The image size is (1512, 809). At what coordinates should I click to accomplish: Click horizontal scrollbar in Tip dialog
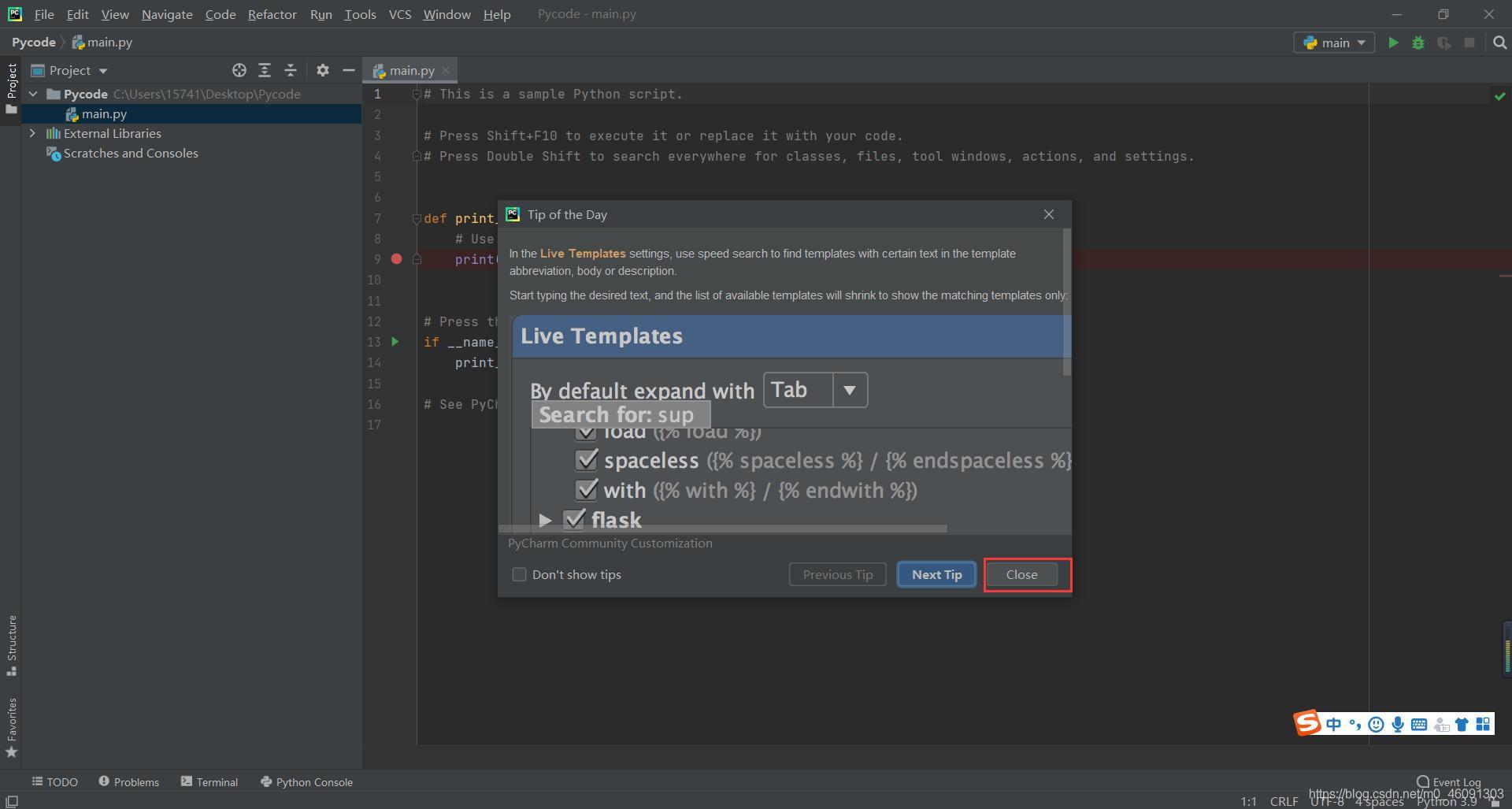[x=723, y=529]
